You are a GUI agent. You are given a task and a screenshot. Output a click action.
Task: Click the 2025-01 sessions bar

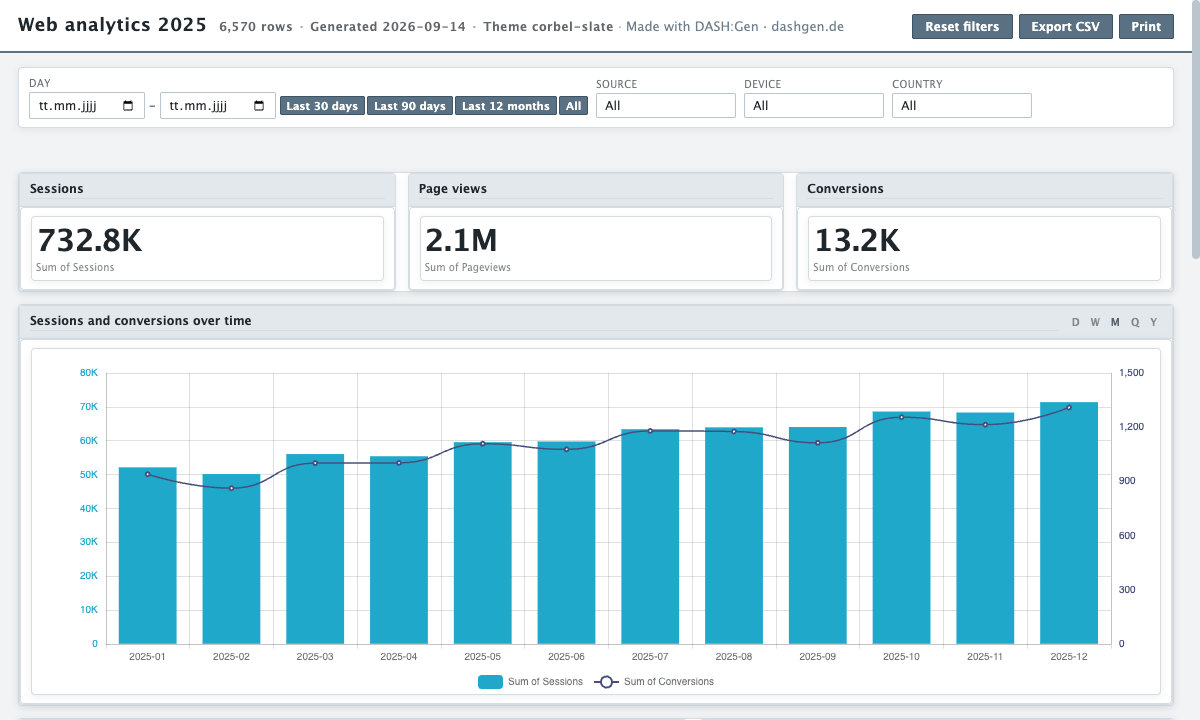[148, 556]
